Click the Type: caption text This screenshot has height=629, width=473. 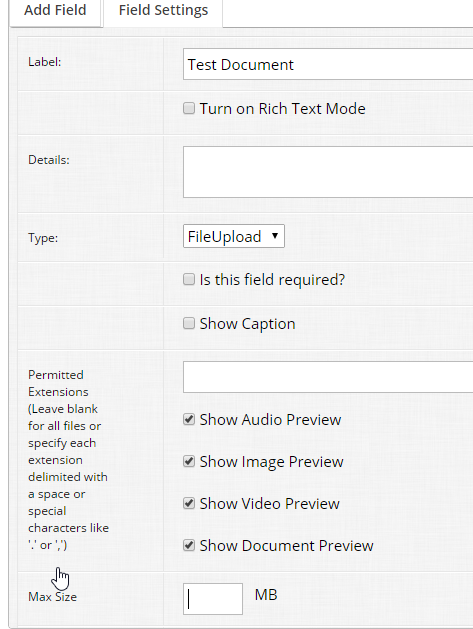pos(43,238)
